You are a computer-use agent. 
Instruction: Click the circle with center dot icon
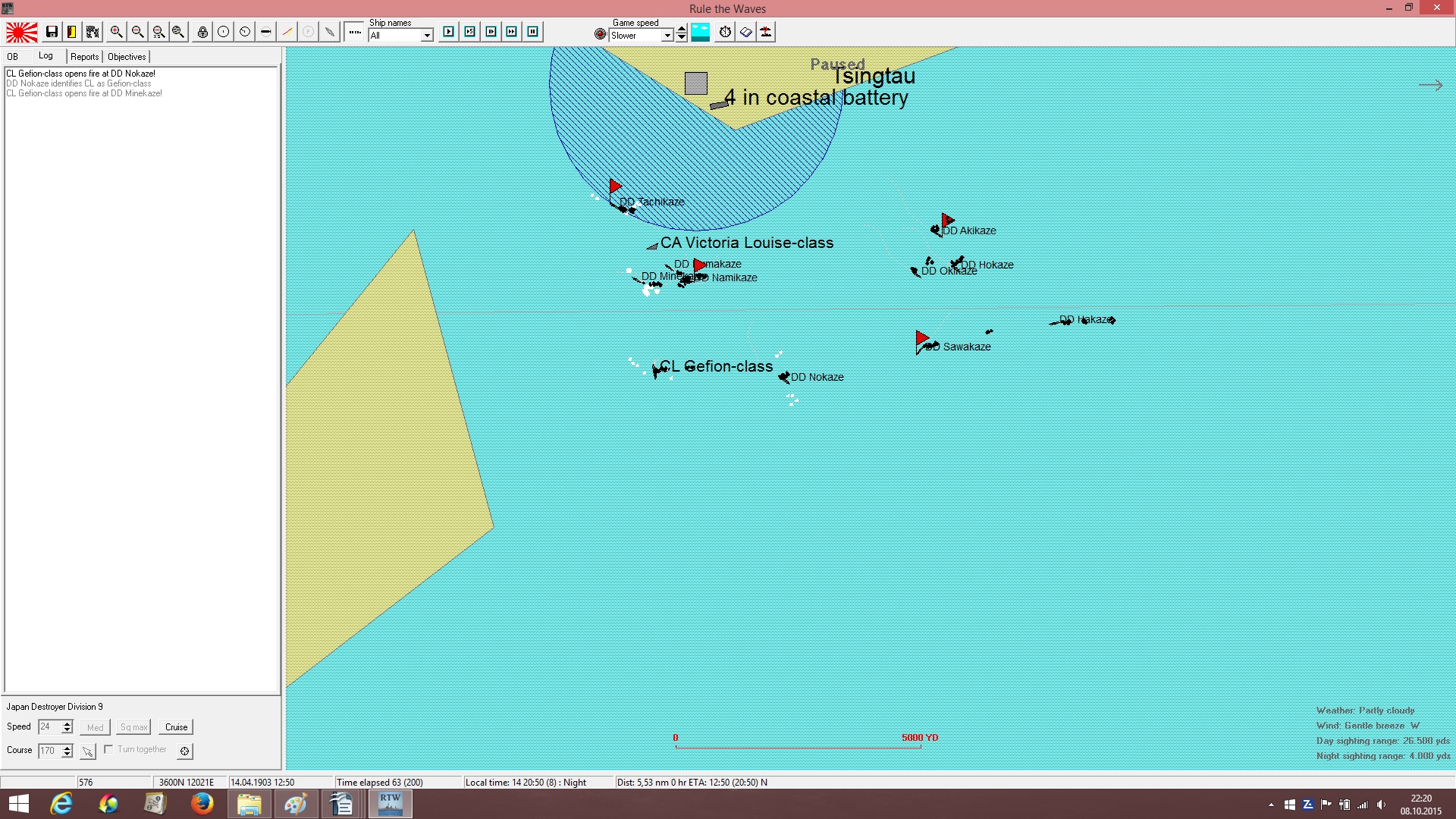[x=223, y=32]
